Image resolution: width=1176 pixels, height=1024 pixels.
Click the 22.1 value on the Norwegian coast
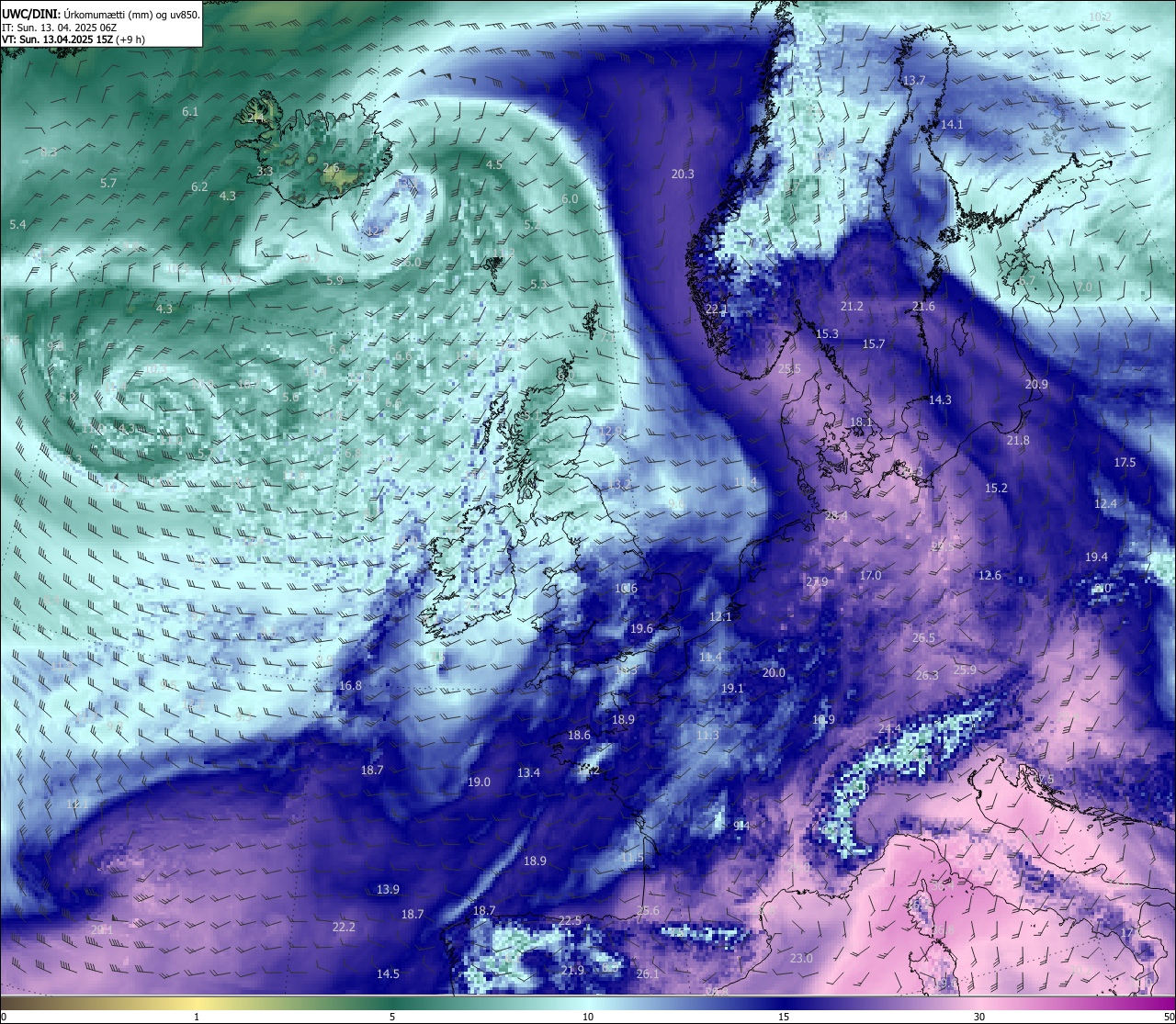(717, 309)
